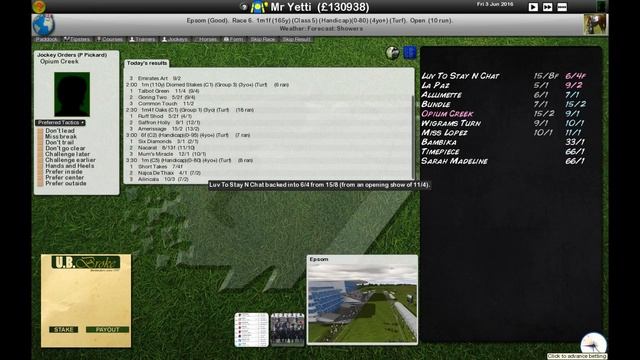Open the world globe map icon
This screenshot has height=360, width=640.
point(43,24)
